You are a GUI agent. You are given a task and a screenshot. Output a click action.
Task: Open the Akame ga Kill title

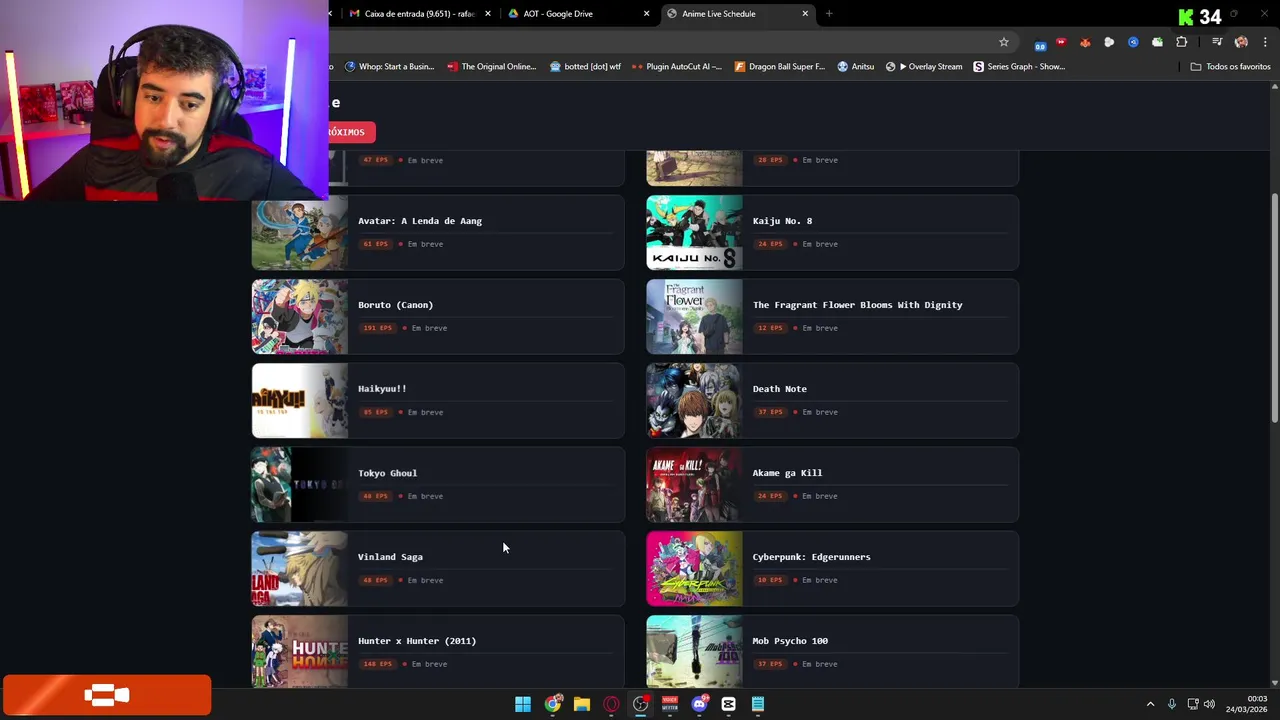pos(787,473)
